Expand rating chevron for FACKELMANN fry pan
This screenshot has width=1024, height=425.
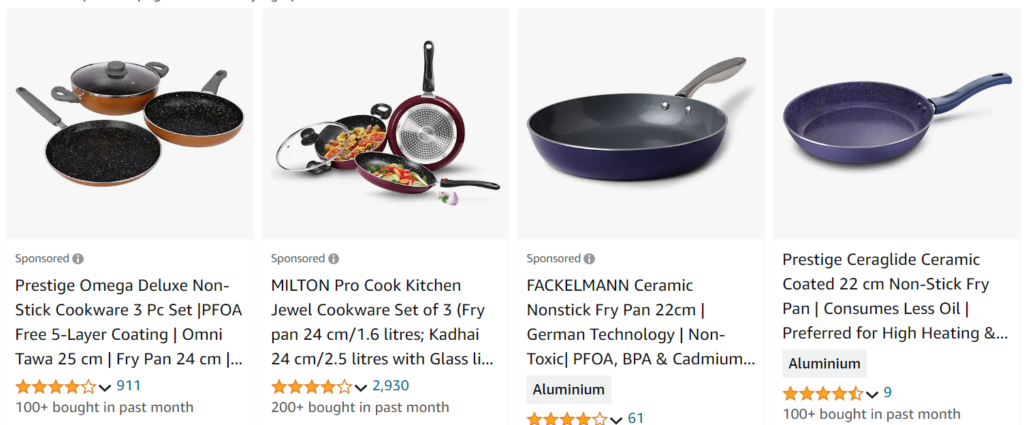point(617,420)
